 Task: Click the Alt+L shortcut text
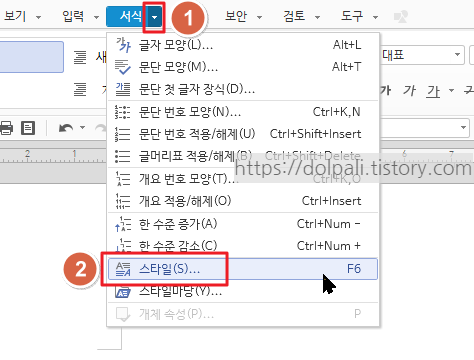click(x=347, y=45)
